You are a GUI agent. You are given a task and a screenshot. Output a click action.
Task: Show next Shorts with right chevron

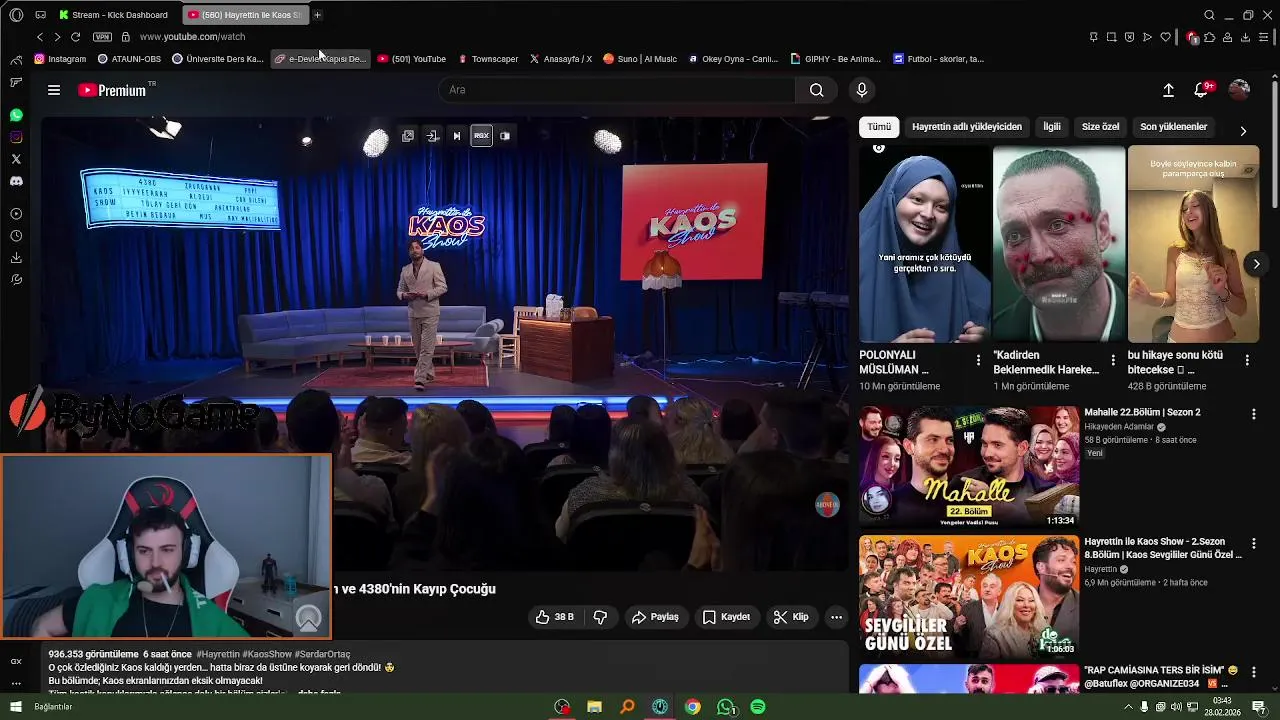[x=1256, y=264]
